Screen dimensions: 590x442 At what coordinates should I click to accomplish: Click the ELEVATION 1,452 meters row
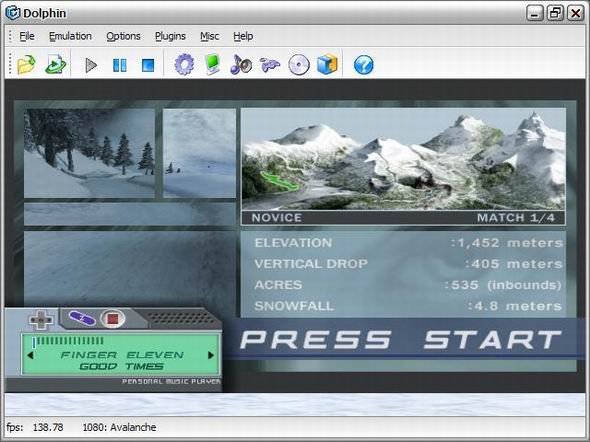tap(409, 243)
